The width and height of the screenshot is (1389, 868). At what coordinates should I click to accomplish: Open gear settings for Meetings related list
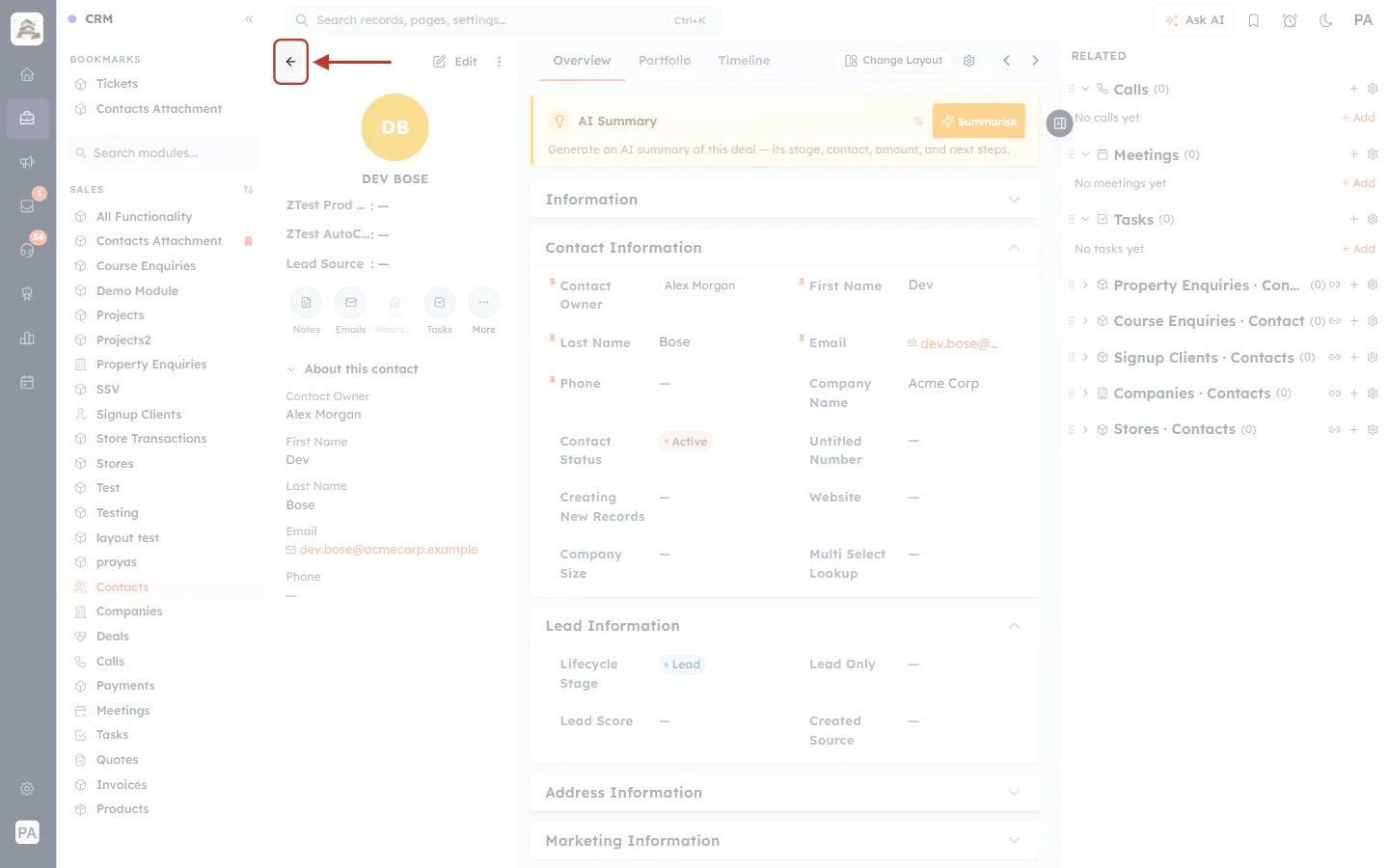click(x=1372, y=154)
